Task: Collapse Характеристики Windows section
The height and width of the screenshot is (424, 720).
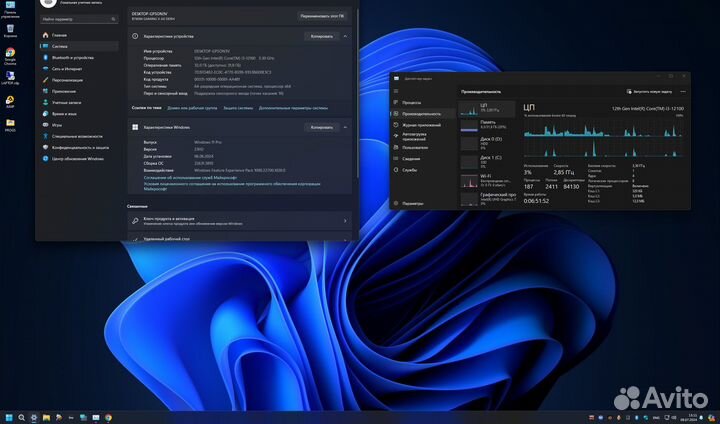Action: click(x=345, y=127)
